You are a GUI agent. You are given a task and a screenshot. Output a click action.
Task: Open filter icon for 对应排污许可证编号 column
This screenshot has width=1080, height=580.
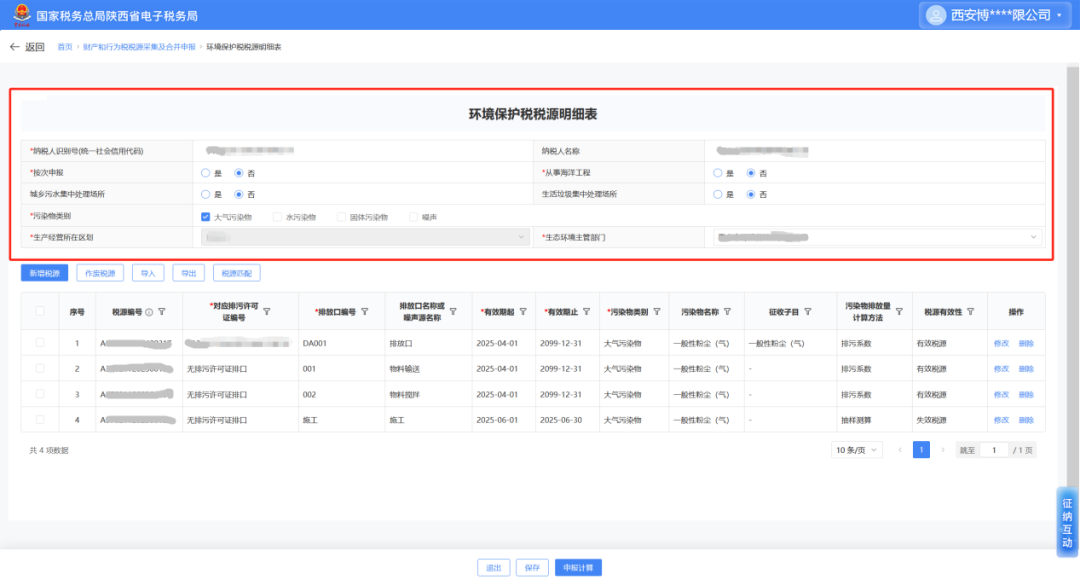click(x=267, y=312)
